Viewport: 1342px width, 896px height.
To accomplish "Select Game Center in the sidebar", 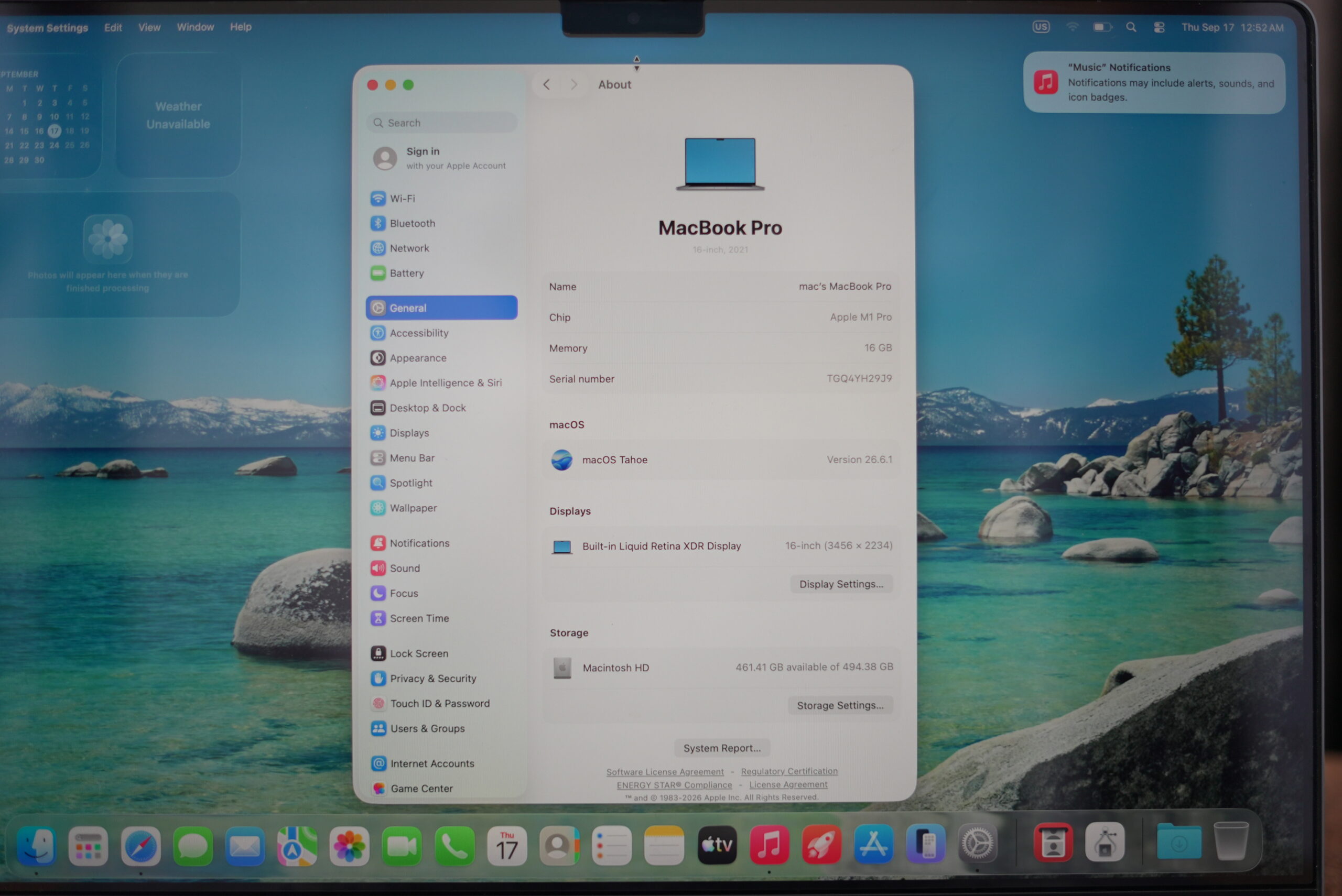I will pos(441,789).
